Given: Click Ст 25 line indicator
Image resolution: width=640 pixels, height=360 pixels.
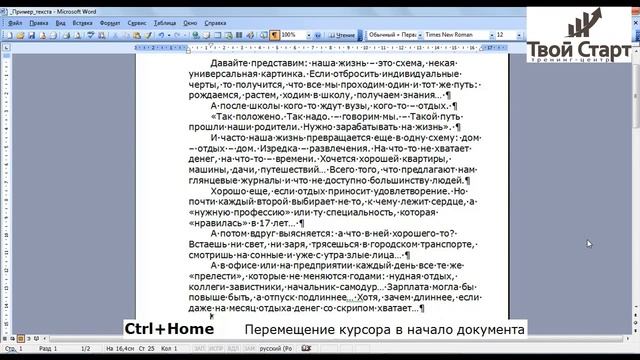Looking at the screenshot, I should click(147, 349).
